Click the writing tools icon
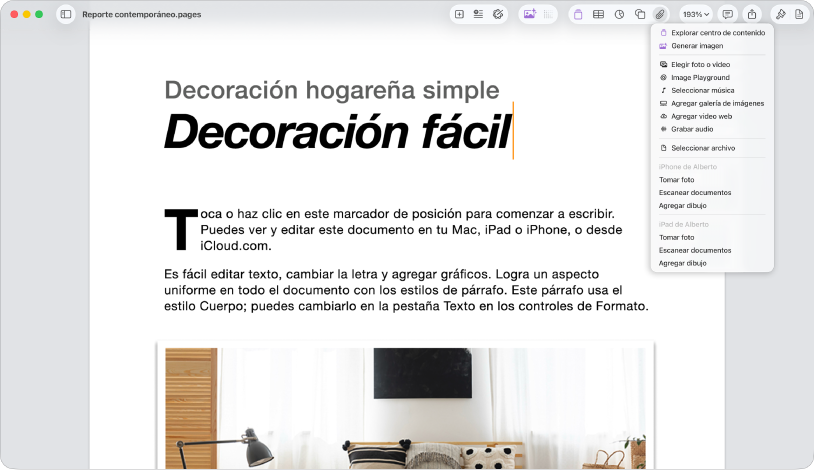The image size is (814, 471). point(498,15)
